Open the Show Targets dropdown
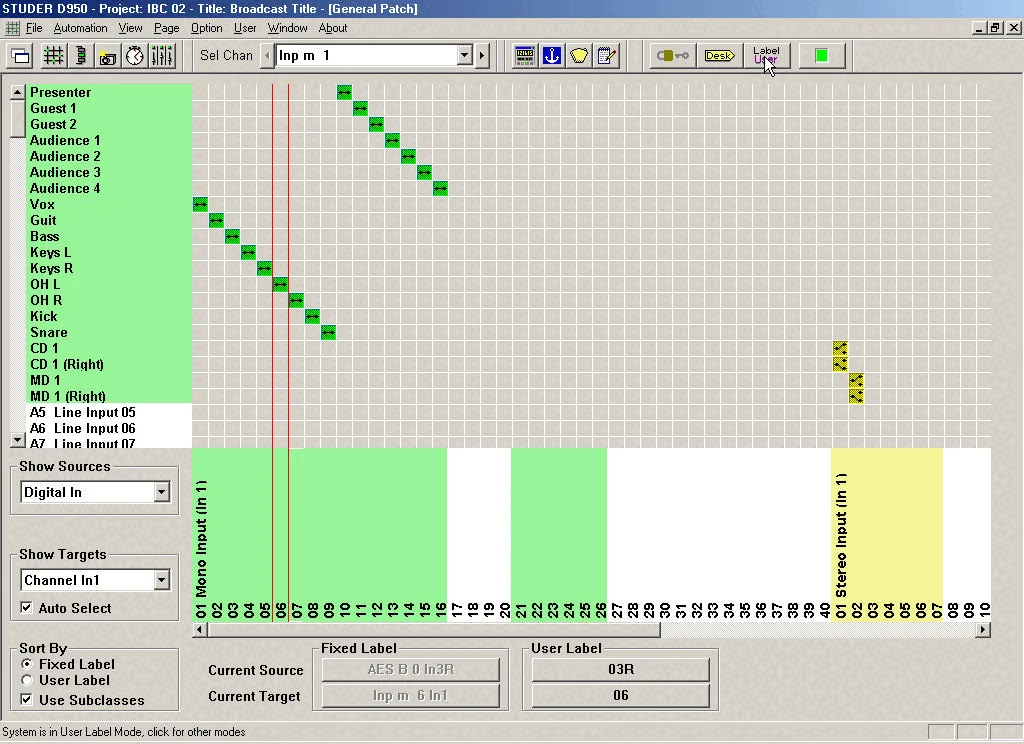The width and height of the screenshot is (1024, 744). click(x=161, y=579)
